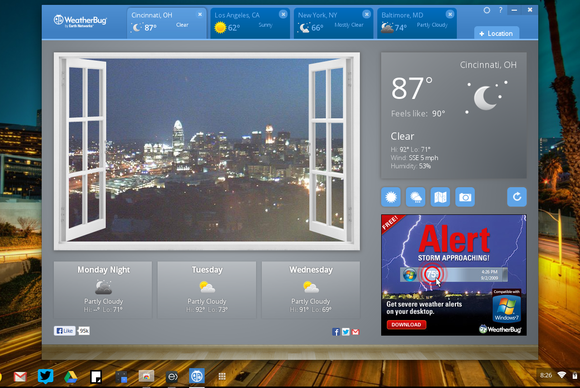
Task: Open the Tuesday forecast card
Action: (207, 290)
